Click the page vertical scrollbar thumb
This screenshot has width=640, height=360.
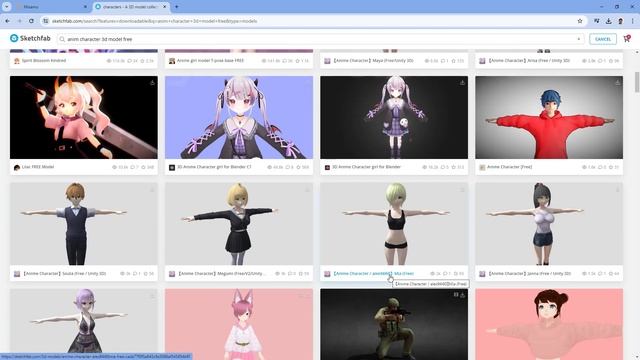(636, 82)
